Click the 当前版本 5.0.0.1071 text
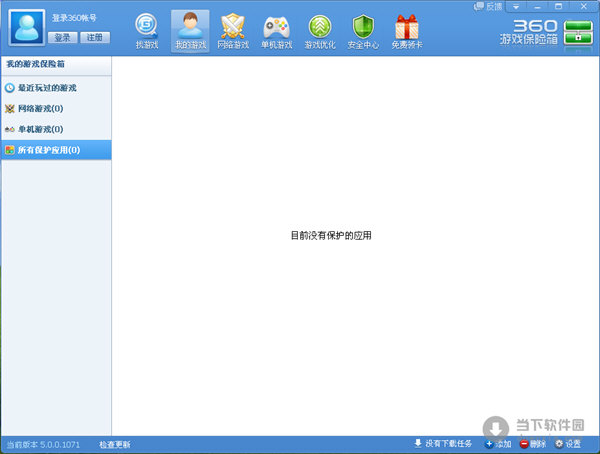 43,445
